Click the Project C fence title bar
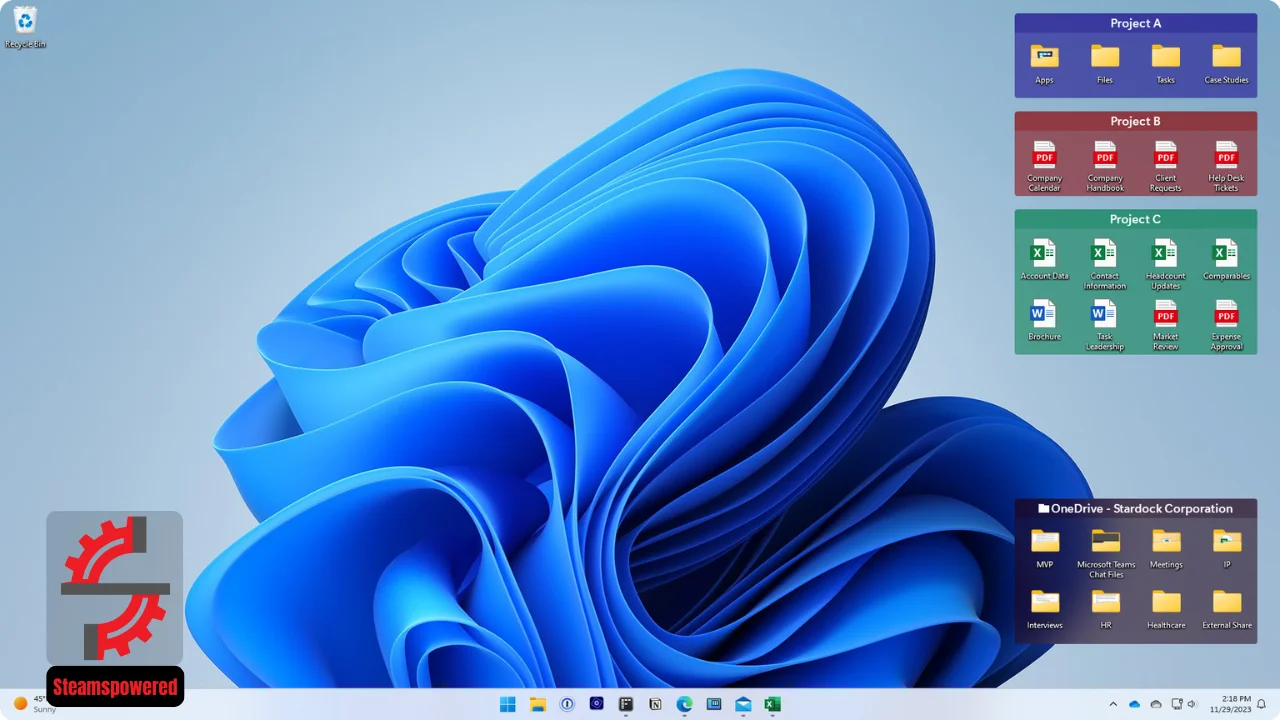This screenshot has width=1280, height=720. (x=1136, y=219)
